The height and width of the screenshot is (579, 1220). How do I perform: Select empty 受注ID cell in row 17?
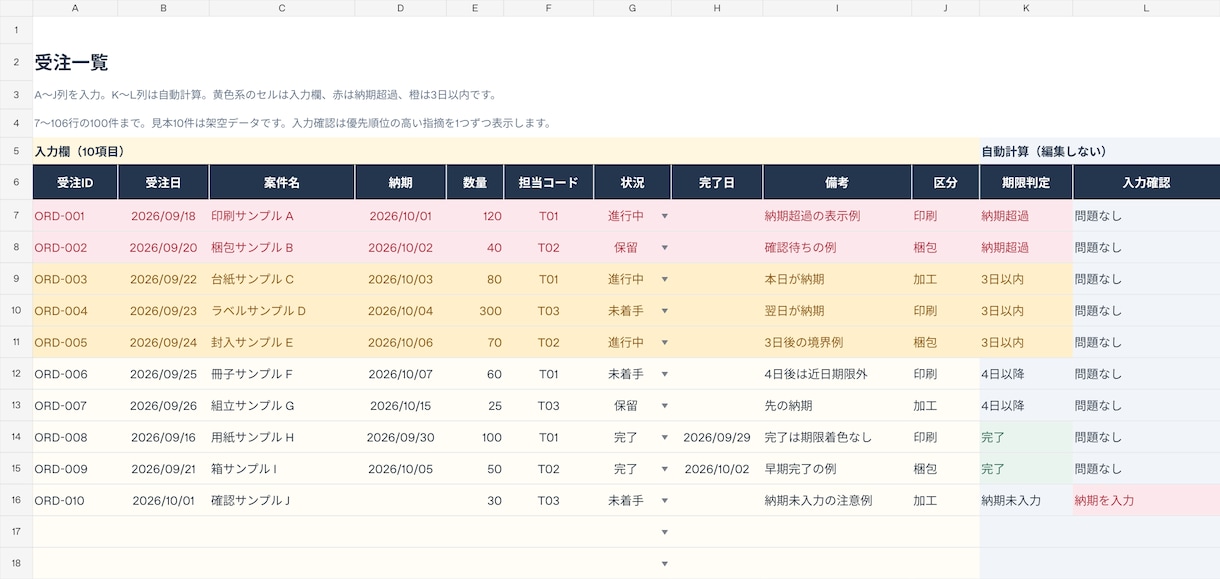75,532
